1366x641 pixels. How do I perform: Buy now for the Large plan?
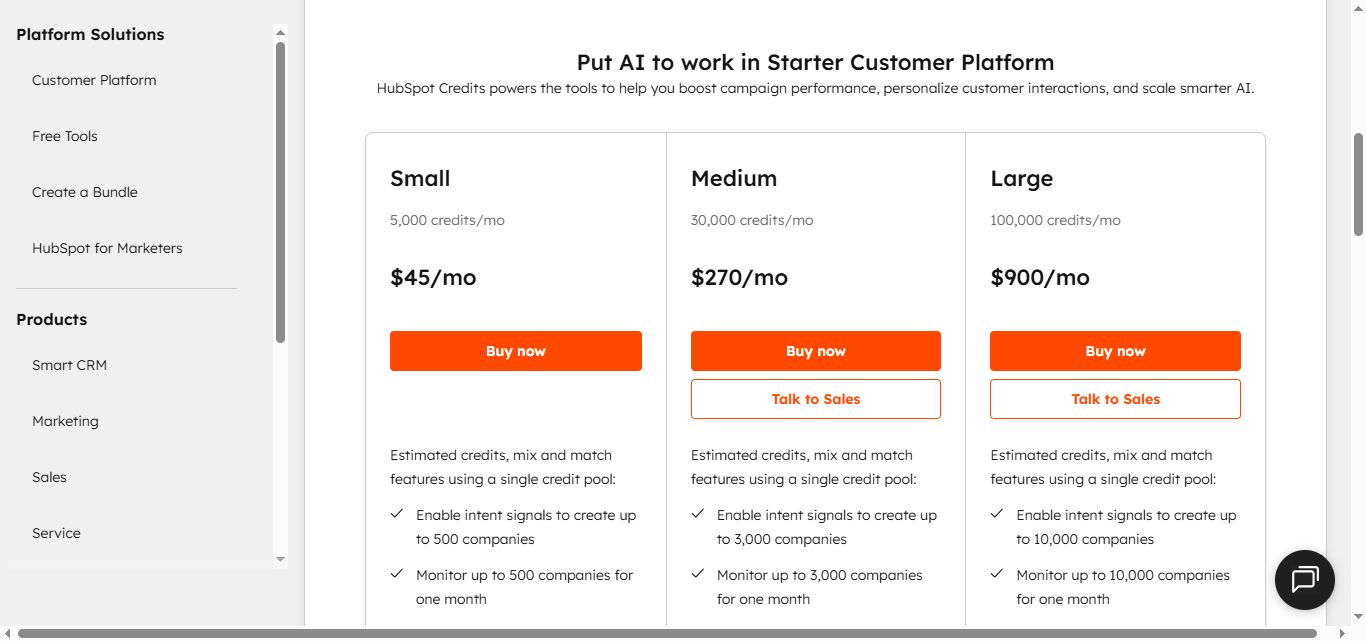[x=1115, y=351]
